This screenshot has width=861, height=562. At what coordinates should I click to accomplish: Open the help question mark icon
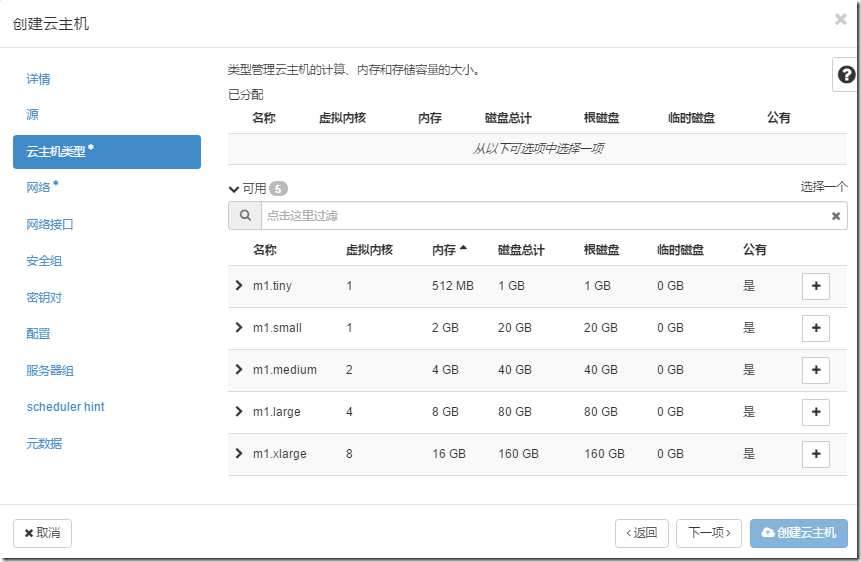click(x=846, y=74)
